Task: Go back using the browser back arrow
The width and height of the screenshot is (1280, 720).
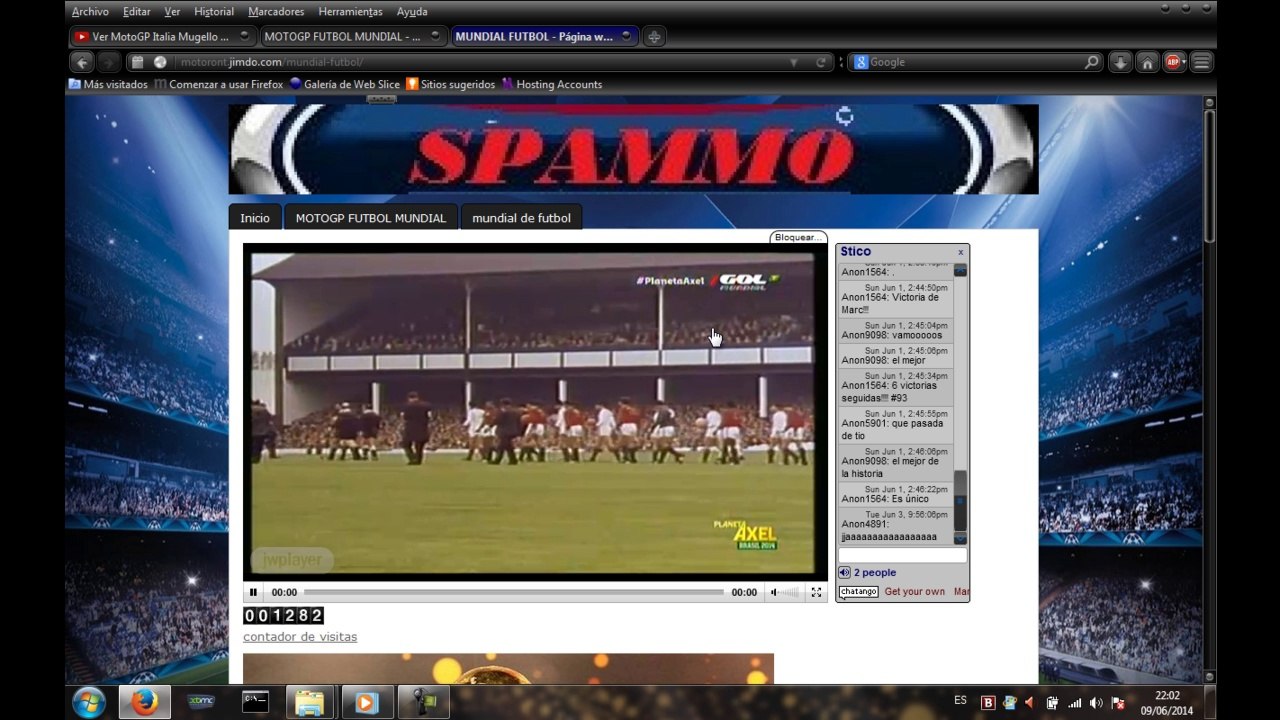Action: (x=83, y=62)
